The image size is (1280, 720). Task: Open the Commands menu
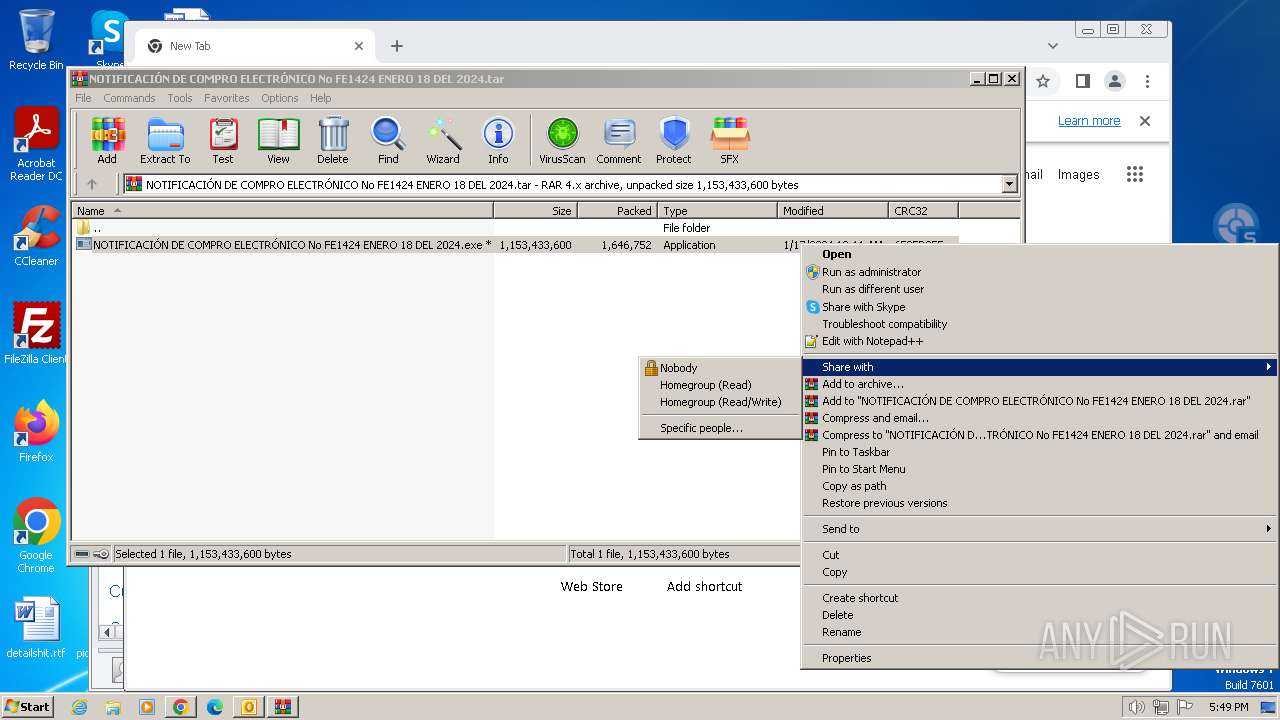point(129,98)
